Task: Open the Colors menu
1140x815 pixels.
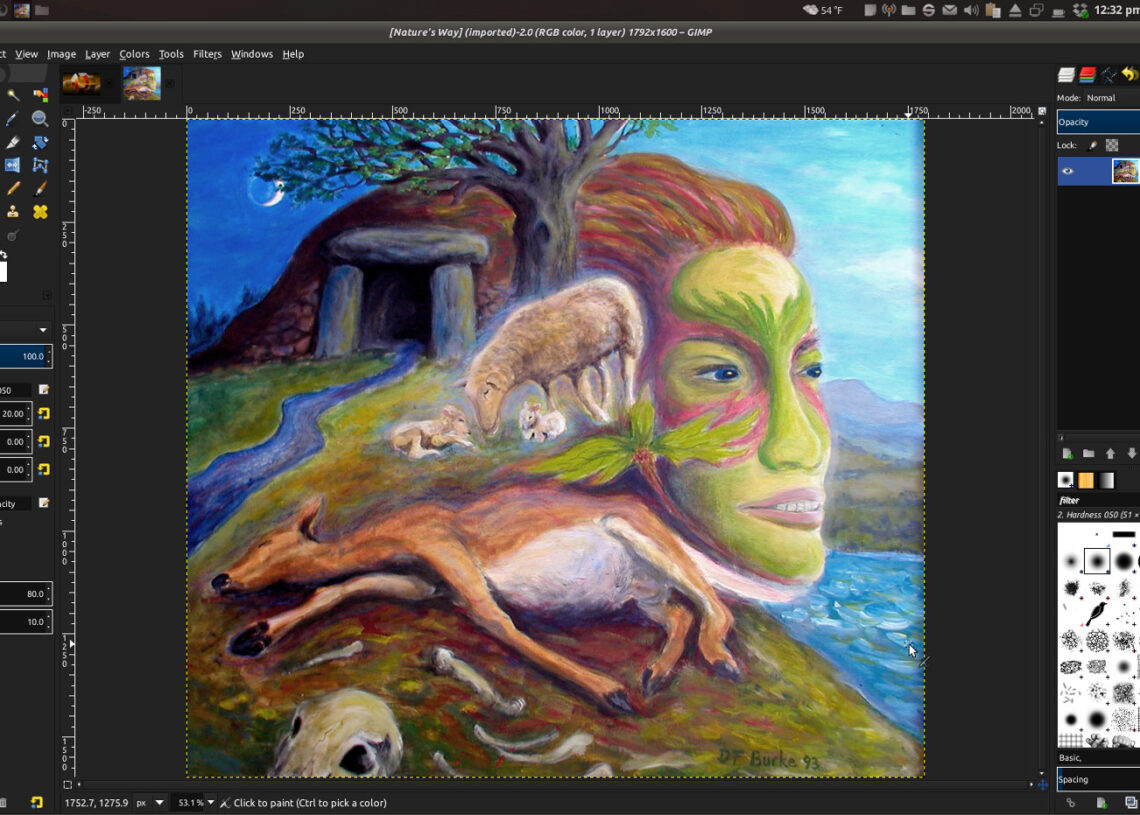Action: click(134, 54)
